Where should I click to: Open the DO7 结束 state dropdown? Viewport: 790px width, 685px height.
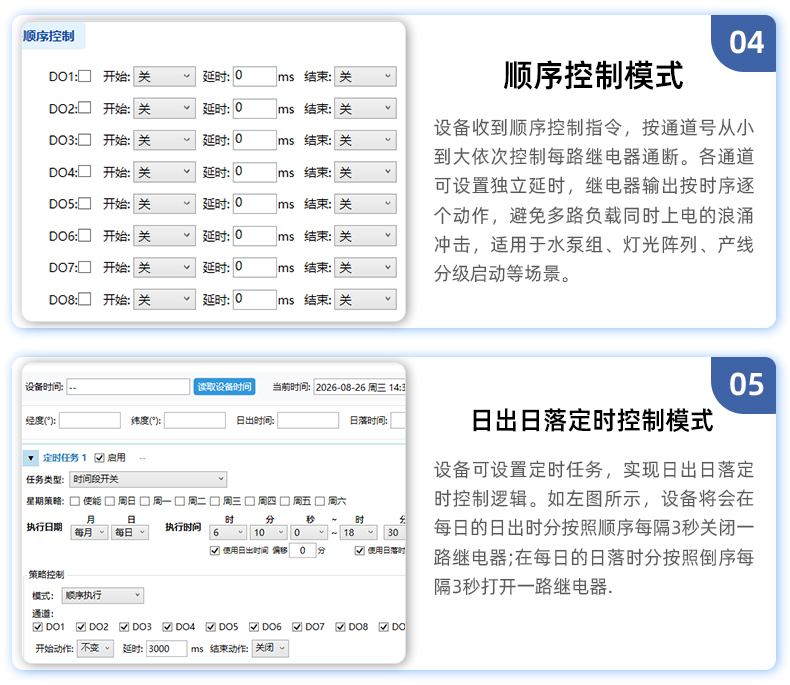[x=365, y=267]
